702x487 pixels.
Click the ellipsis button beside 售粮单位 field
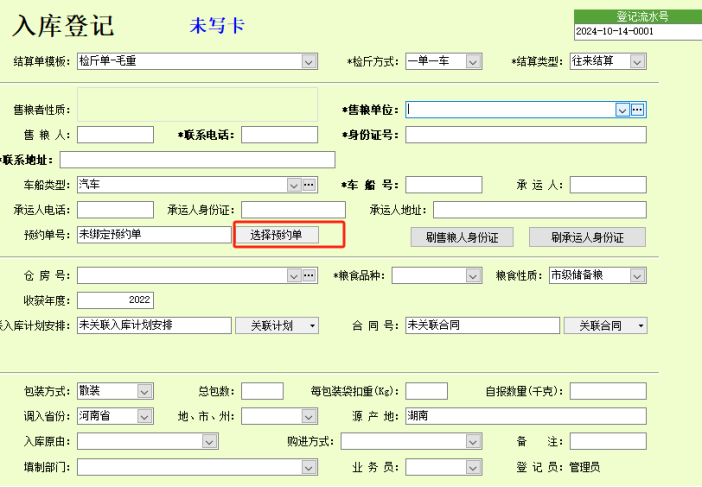637,110
